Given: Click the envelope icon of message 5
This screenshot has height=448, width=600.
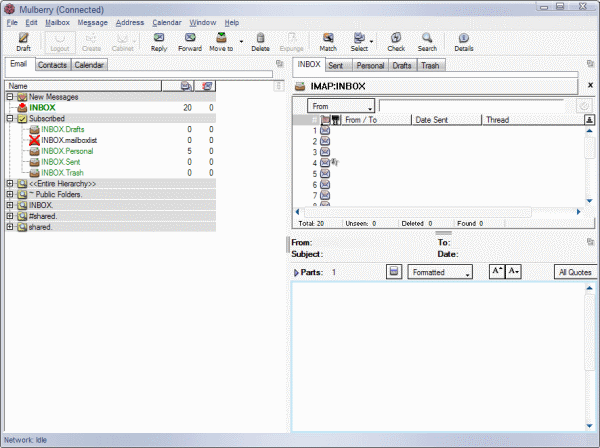Looking at the screenshot, I should click(x=325, y=174).
